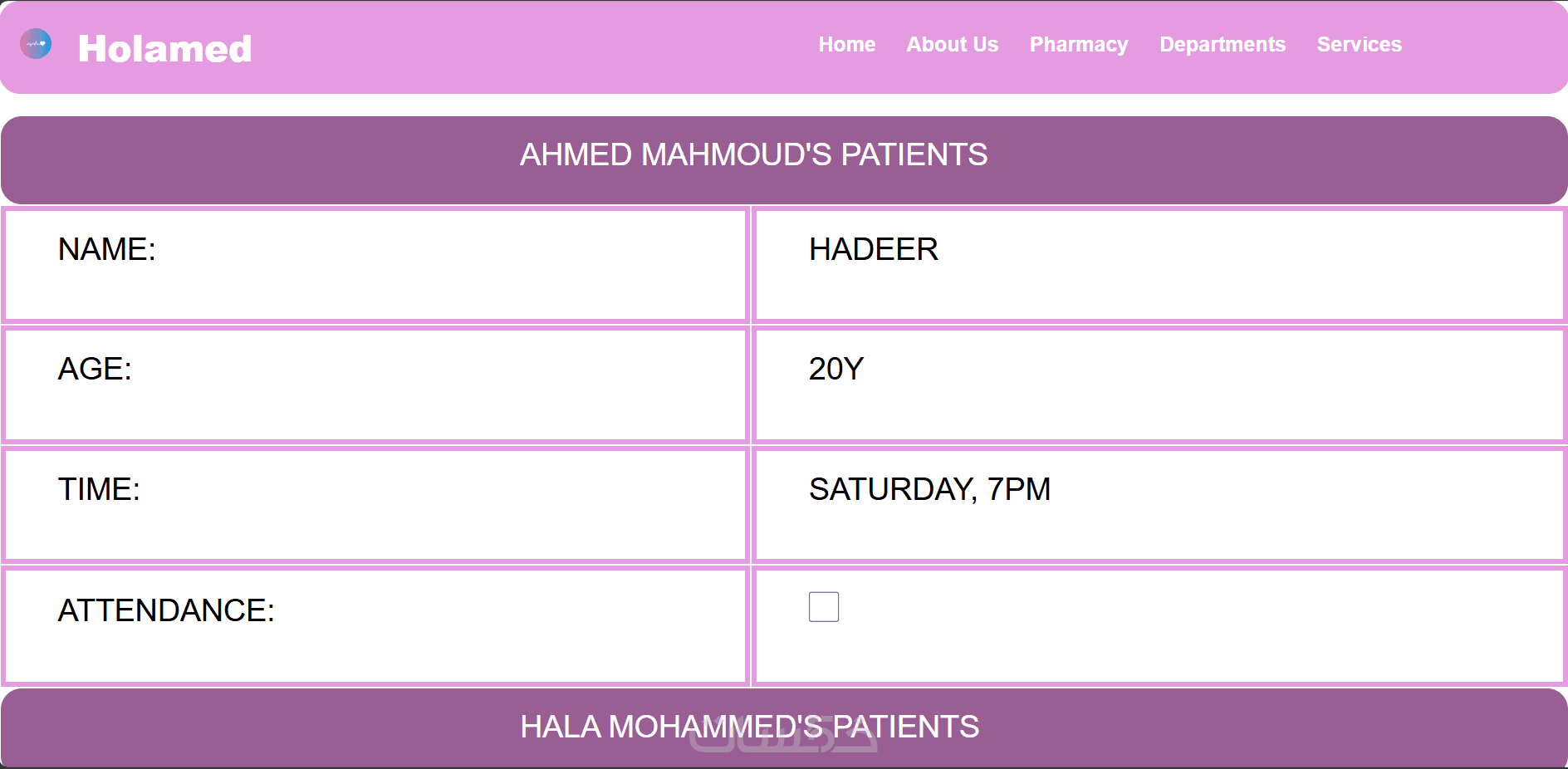Open the About Us page
This screenshot has width=1568, height=769.
(952, 45)
